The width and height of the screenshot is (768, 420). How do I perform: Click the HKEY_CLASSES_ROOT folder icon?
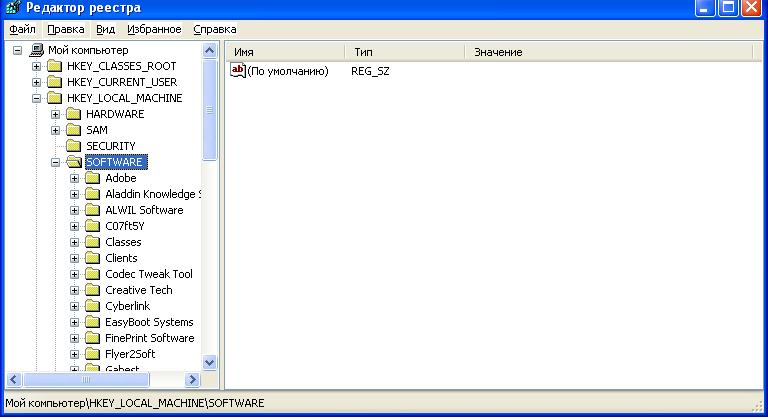56,66
